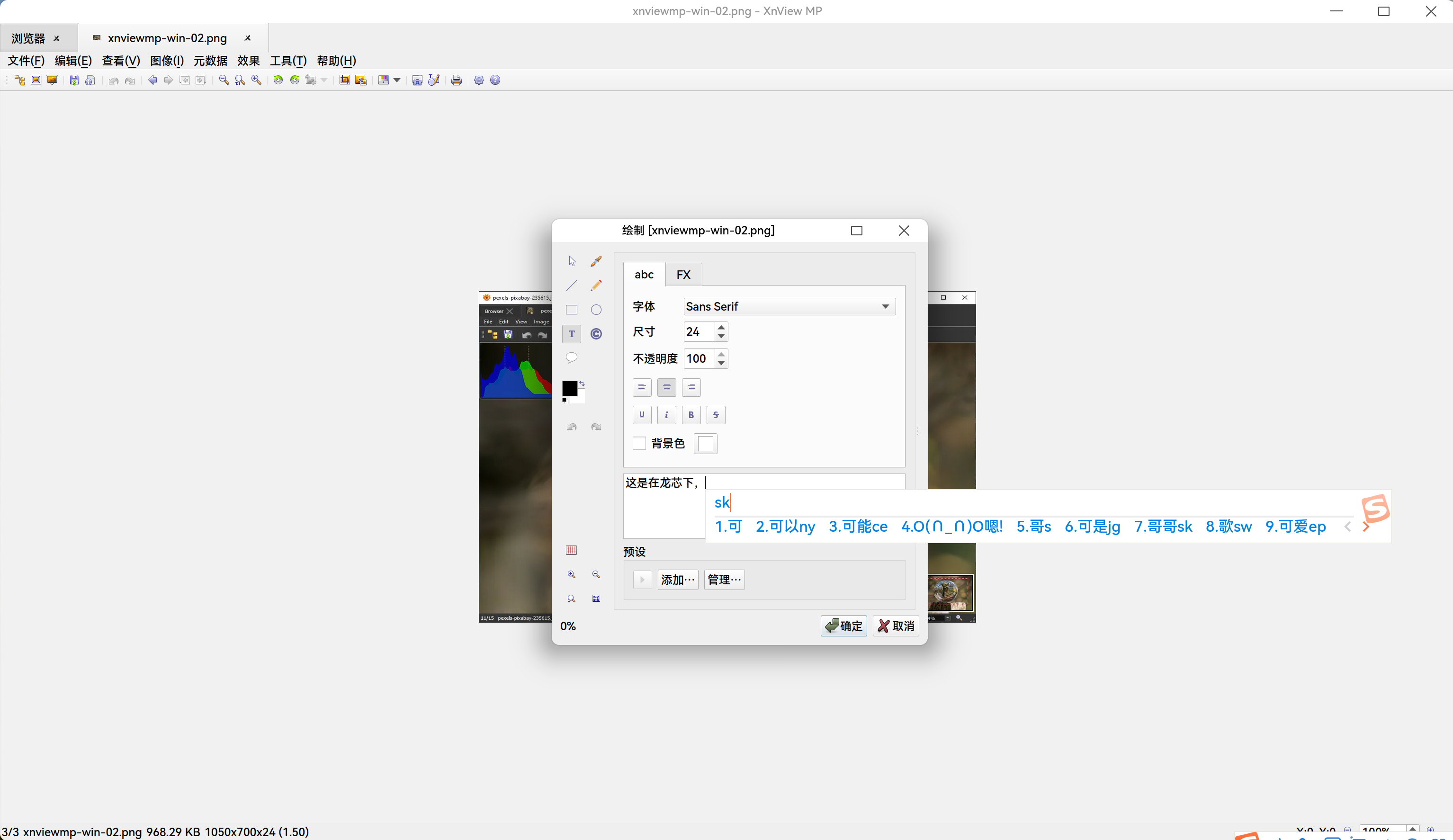The image size is (1453, 840).
Task: Select the copyright watermark tool
Action: pyautogui.click(x=596, y=333)
